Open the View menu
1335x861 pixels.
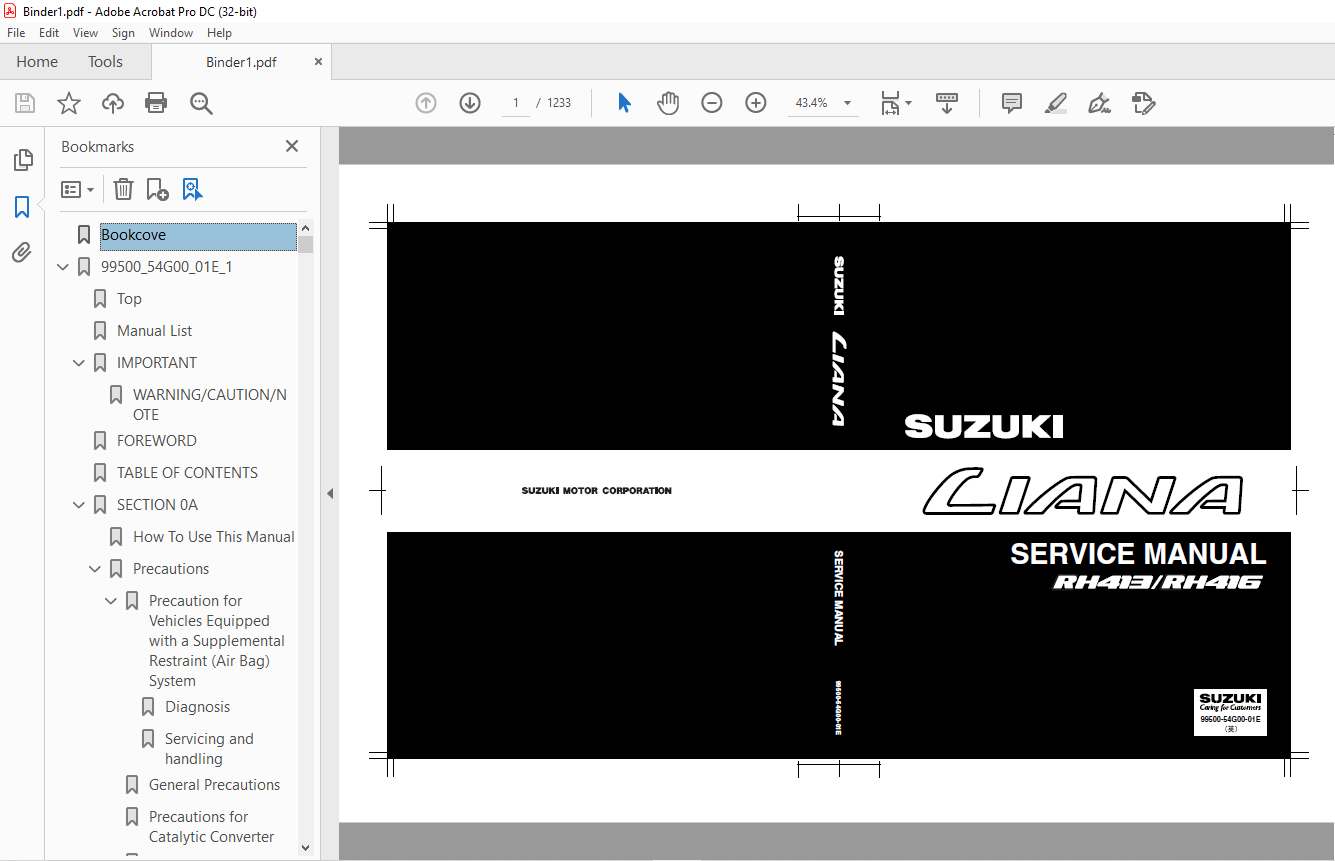(x=85, y=33)
